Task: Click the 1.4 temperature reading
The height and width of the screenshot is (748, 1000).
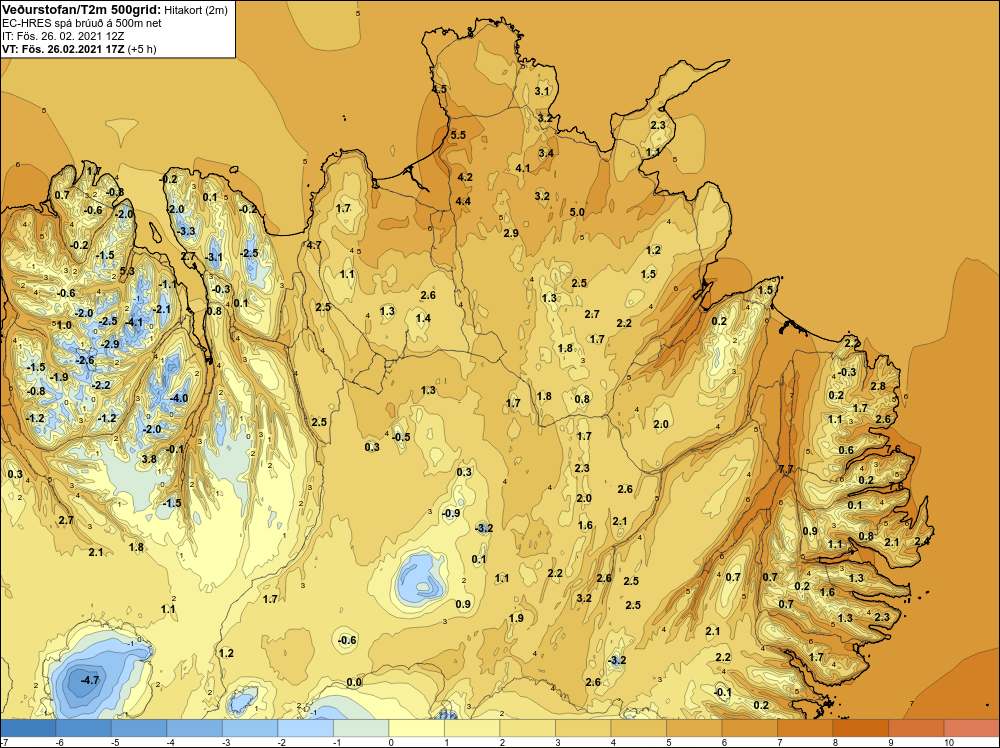Action: [423, 318]
